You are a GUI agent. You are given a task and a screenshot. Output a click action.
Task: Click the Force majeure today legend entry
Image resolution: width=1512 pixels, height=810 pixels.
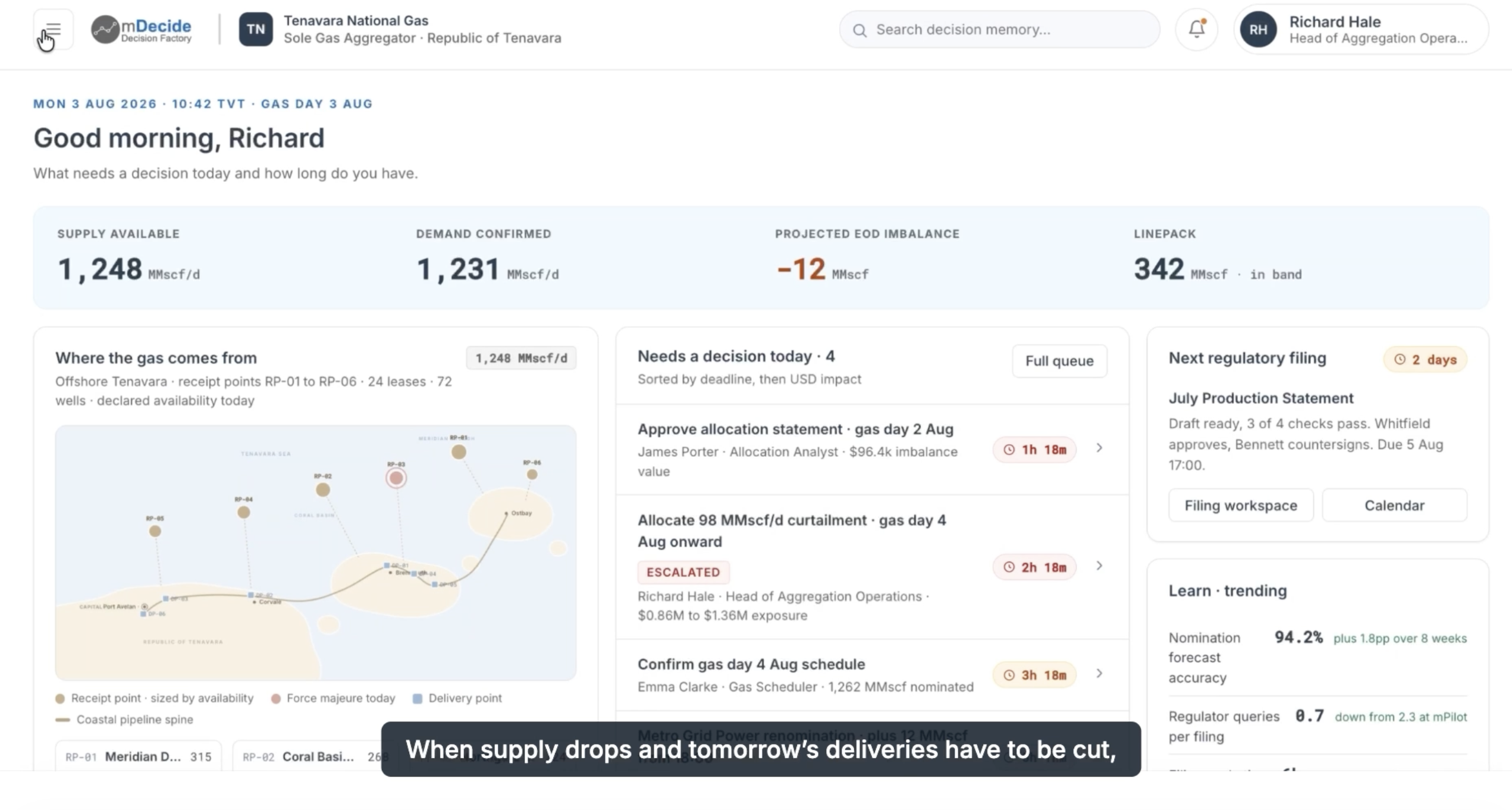(333, 698)
